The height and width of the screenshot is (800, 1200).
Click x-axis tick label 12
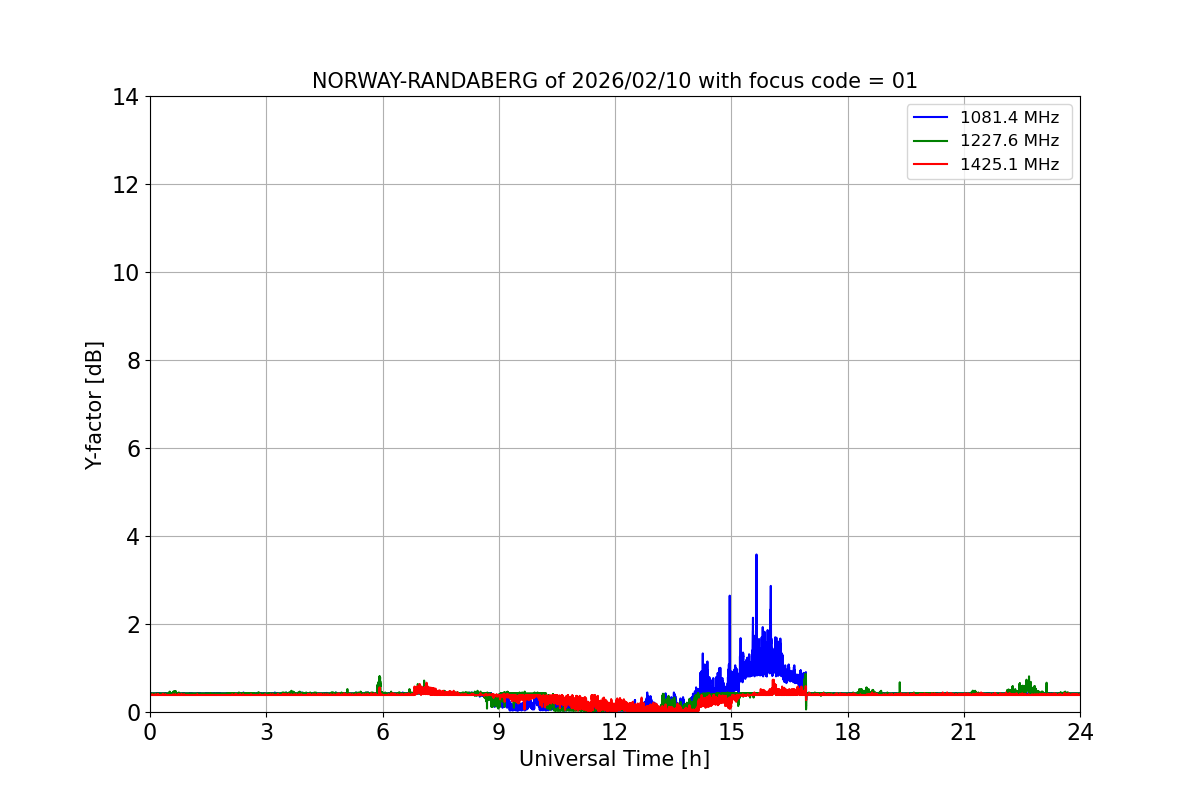(x=615, y=732)
